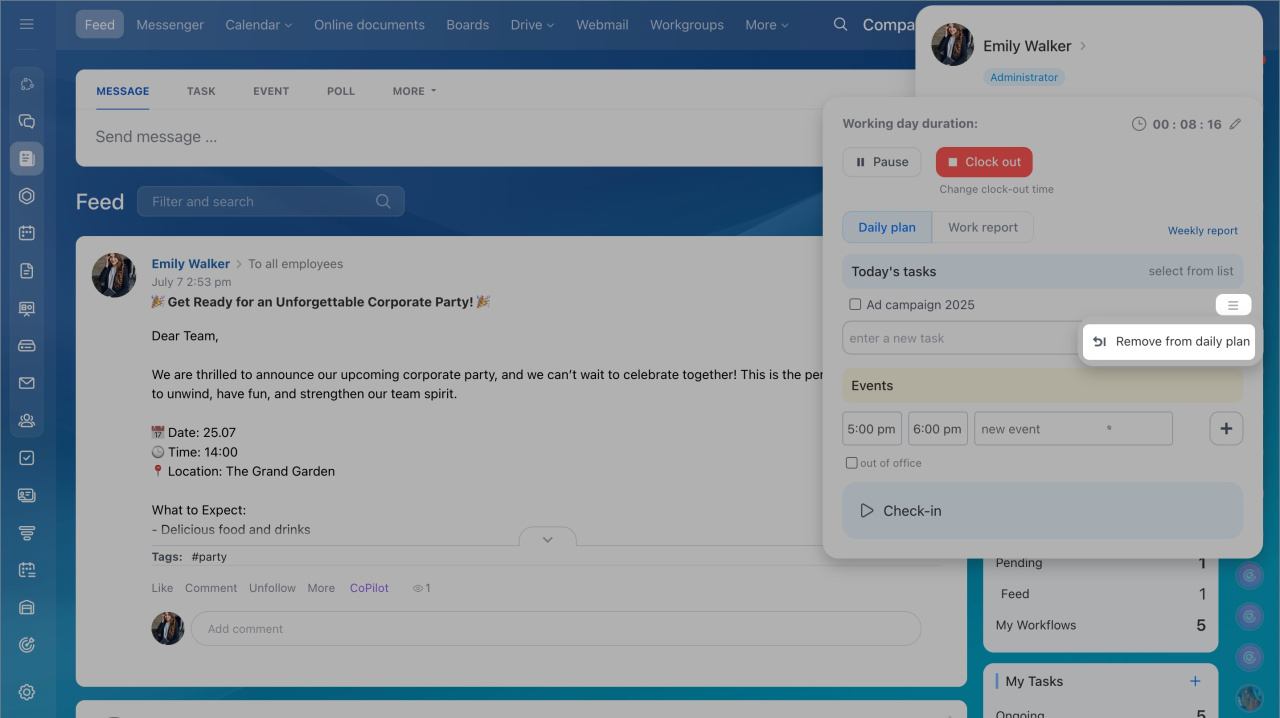Click the pencil icon to edit working time
This screenshot has width=1280, height=718.
click(x=1235, y=124)
